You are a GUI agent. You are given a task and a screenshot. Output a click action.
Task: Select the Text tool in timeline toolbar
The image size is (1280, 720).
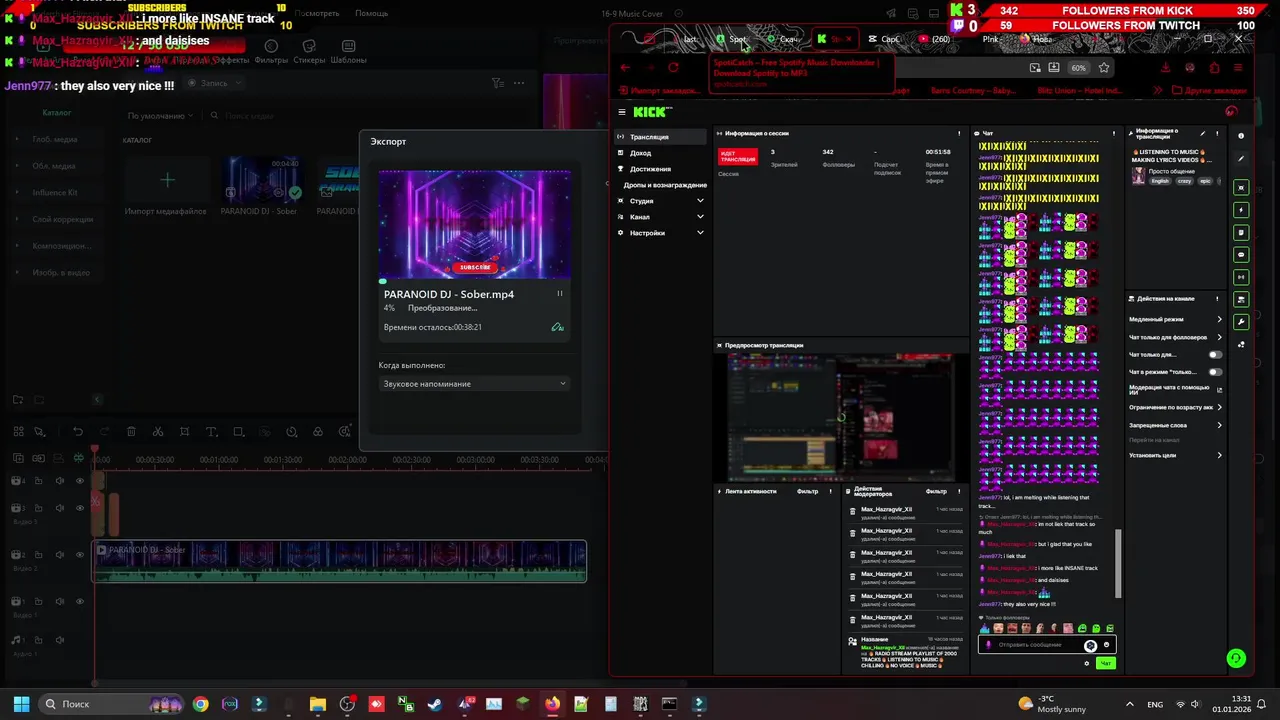(211, 432)
